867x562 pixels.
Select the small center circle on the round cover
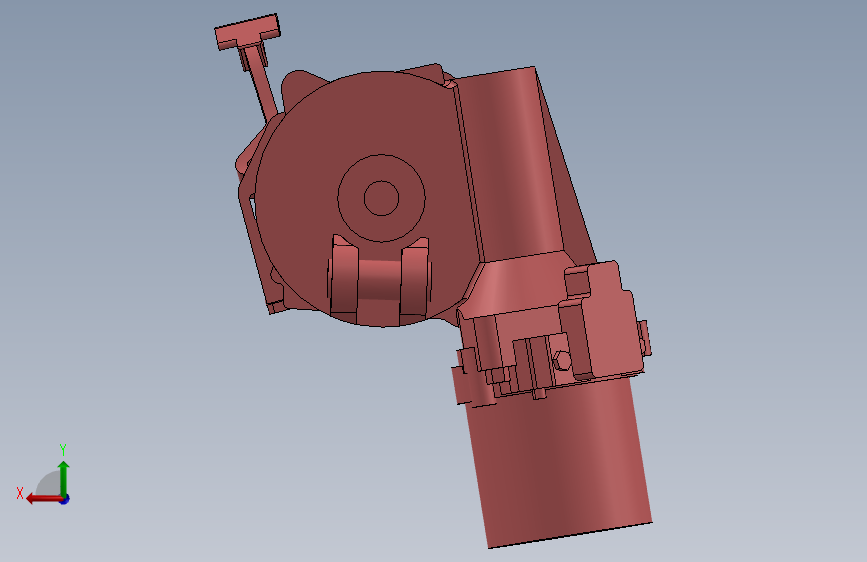pos(381,198)
